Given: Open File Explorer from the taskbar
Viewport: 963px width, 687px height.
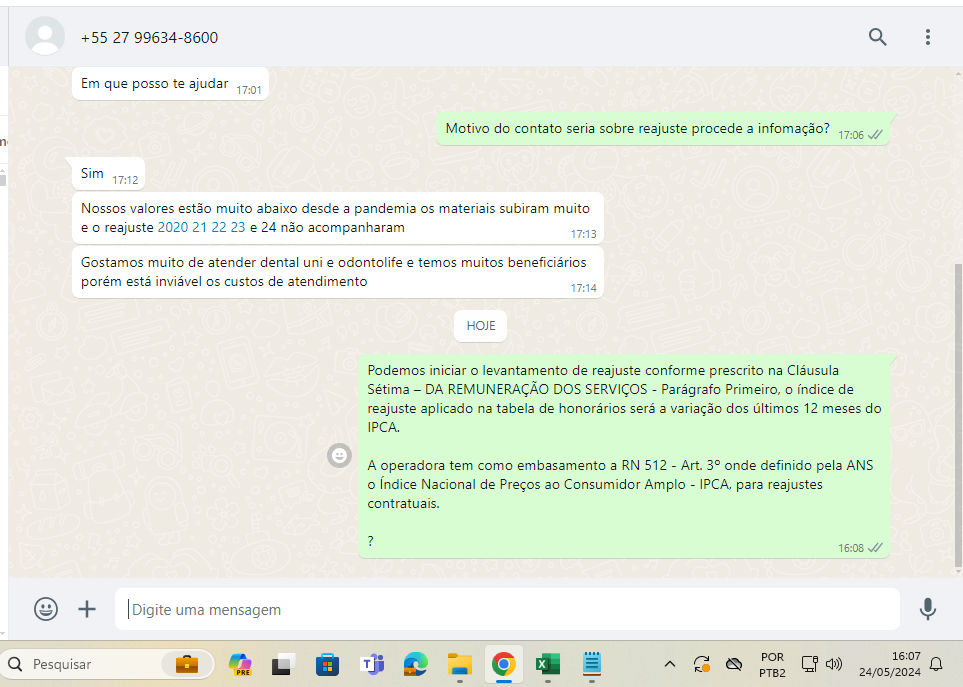Looking at the screenshot, I should coord(459,664).
